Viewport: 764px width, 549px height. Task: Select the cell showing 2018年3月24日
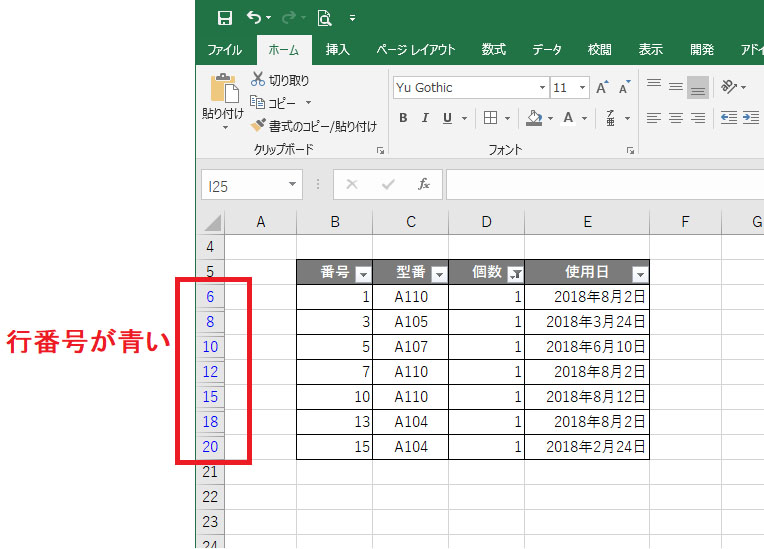point(587,322)
